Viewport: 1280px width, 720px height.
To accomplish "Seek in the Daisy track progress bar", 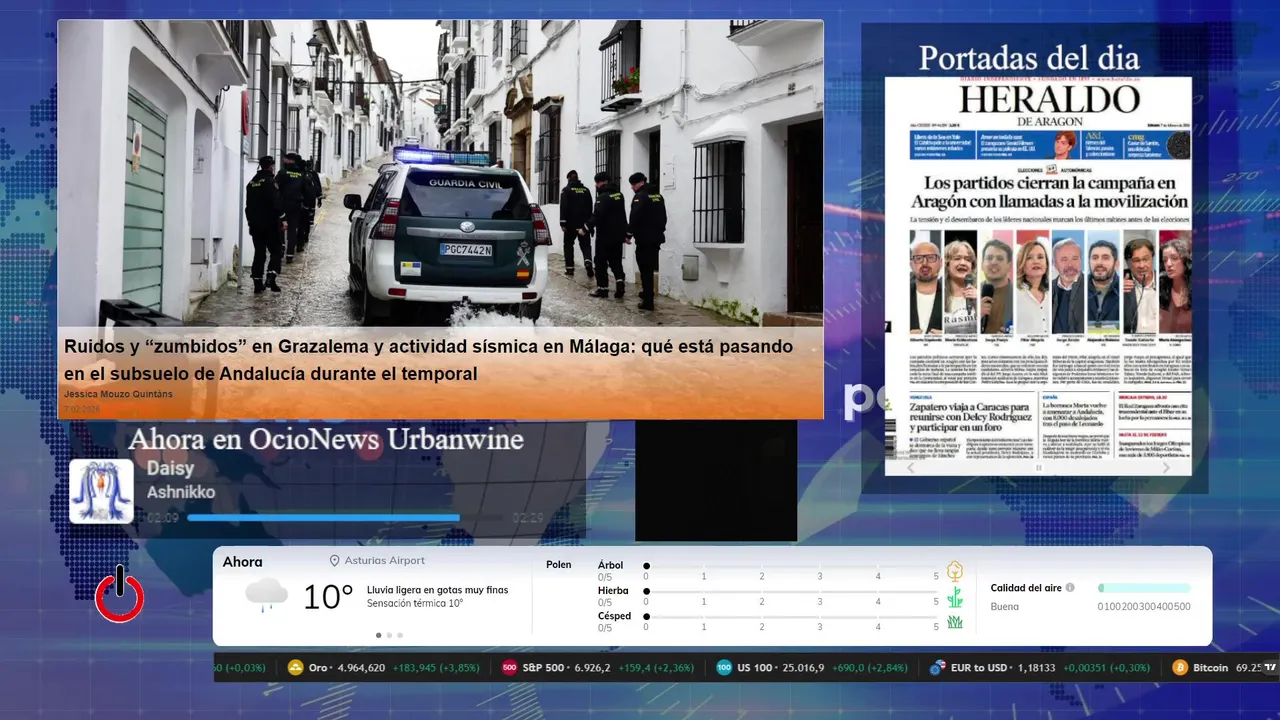I will coord(345,518).
